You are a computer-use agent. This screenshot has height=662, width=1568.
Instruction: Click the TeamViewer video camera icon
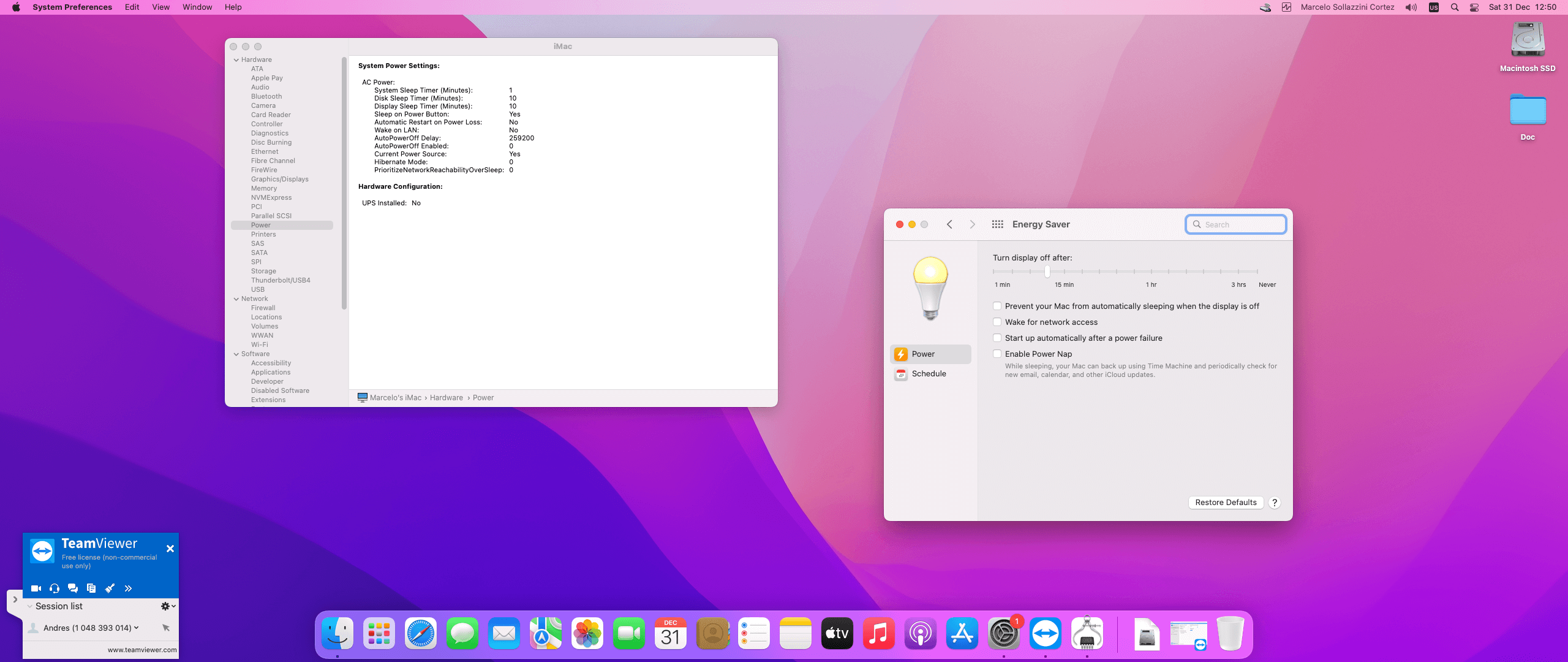tap(36, 588)
